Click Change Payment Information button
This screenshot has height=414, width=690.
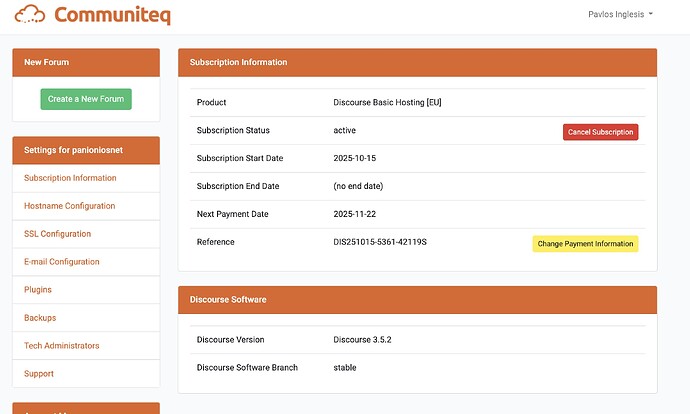585,244
